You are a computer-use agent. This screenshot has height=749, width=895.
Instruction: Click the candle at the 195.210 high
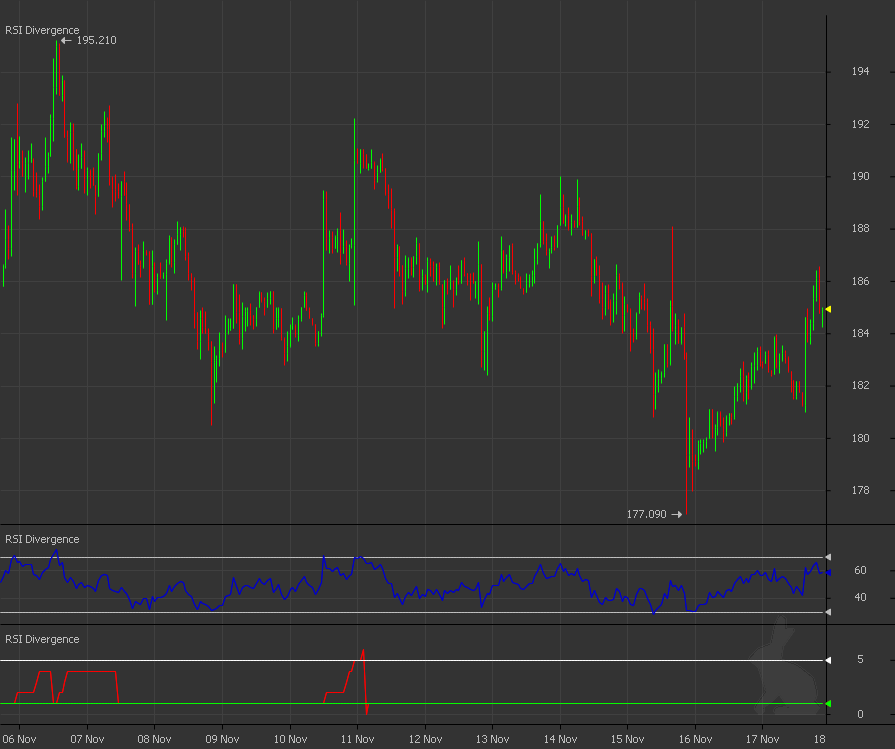pos(57,67)
